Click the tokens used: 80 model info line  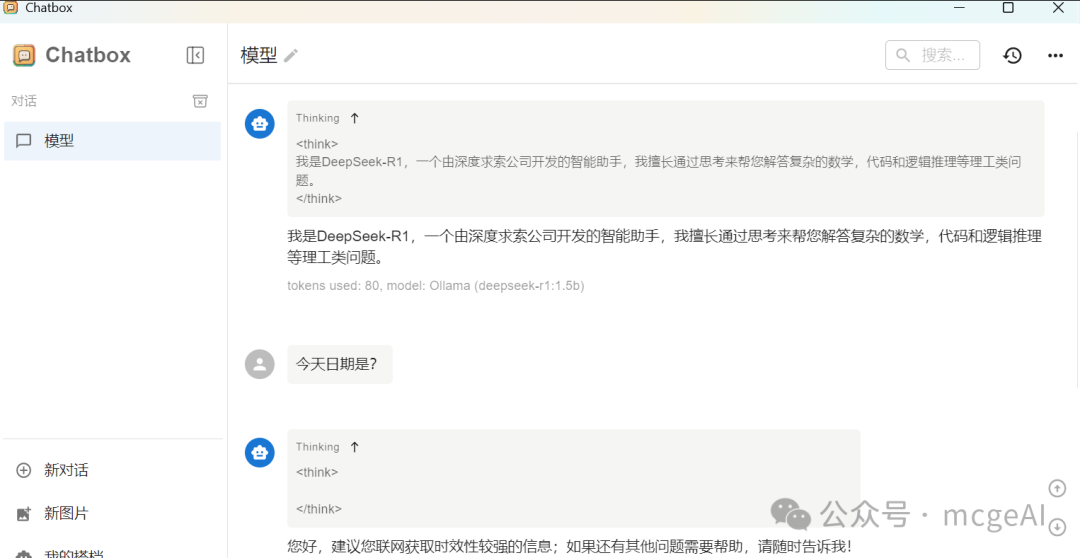(x=436, y=285)
